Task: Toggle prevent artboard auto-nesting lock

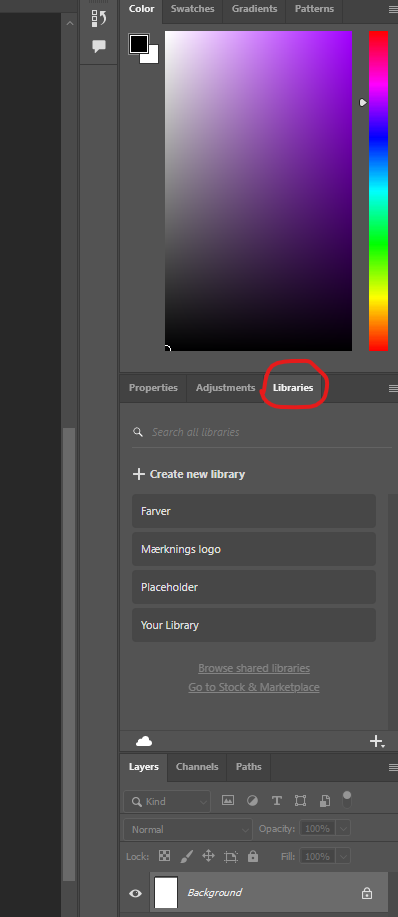Action: tap(231, 857)
